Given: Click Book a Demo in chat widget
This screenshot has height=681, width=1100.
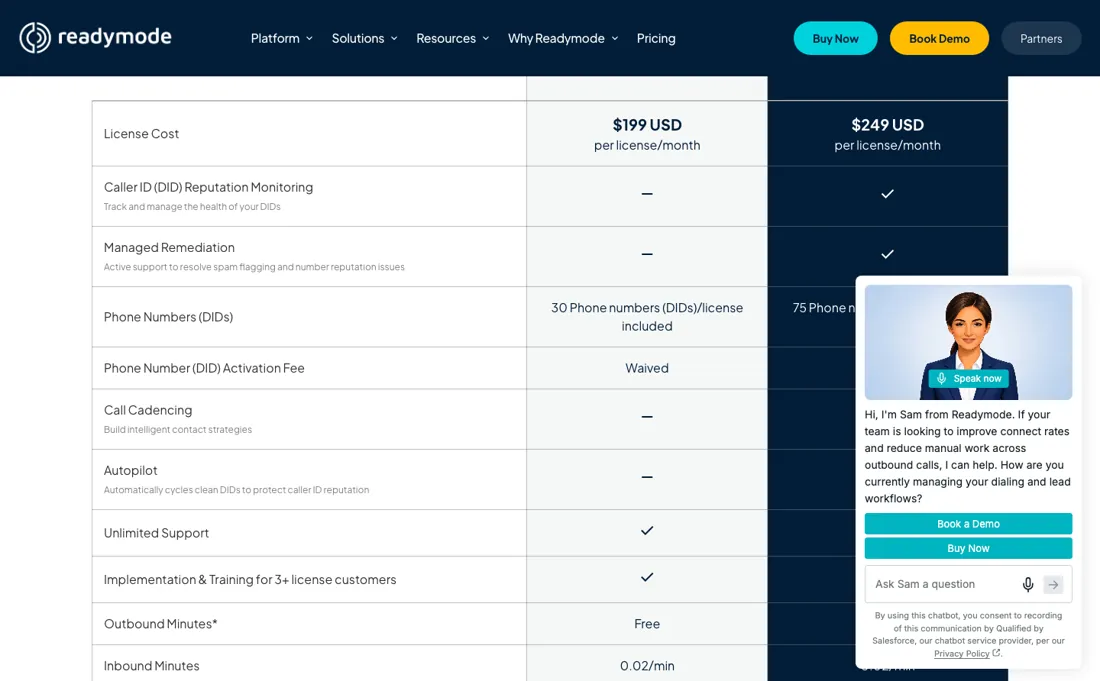Looking at the screenshot, I should coord(968,524).
